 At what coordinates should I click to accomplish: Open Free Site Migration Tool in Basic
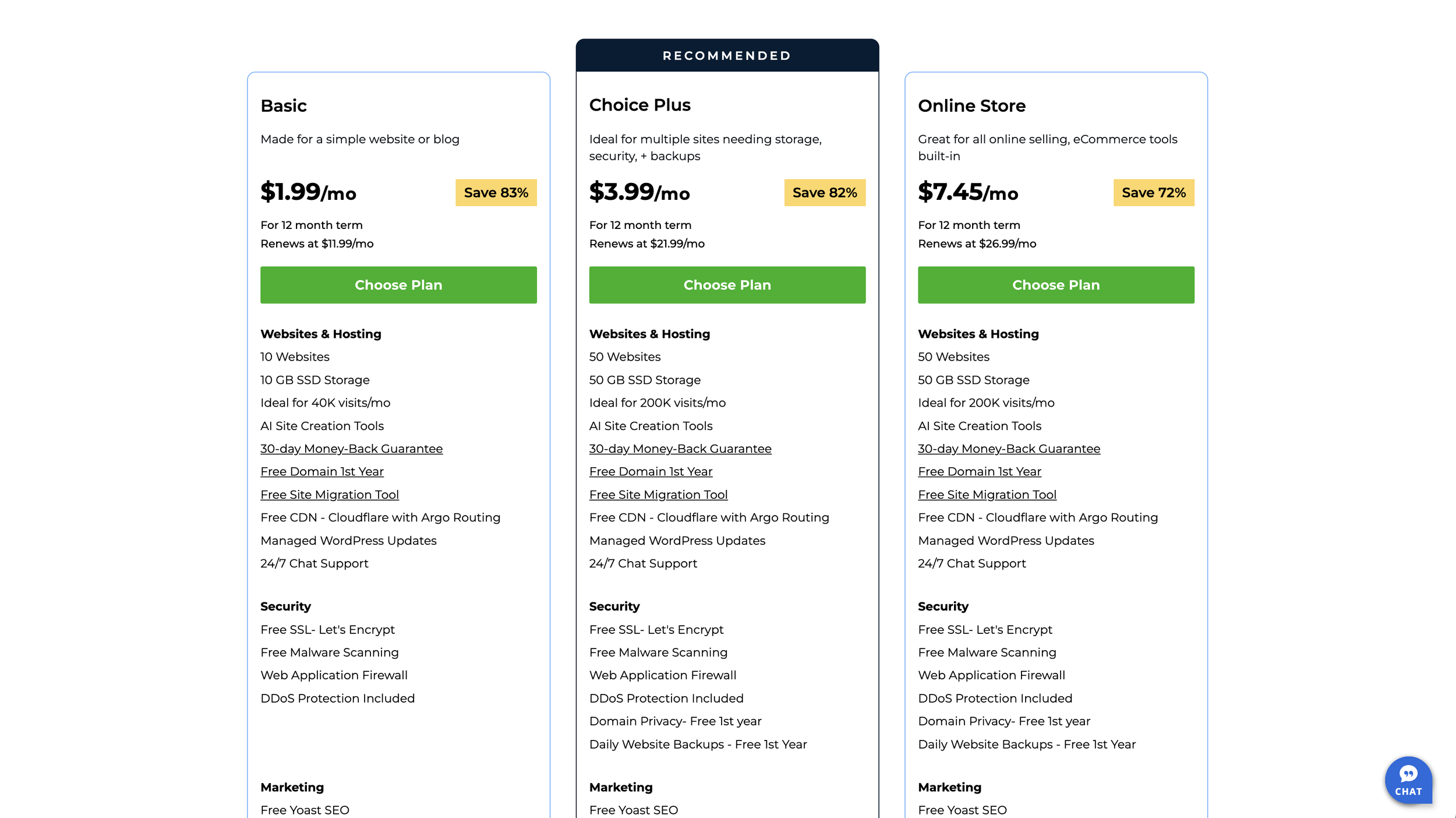click(329, 495)
